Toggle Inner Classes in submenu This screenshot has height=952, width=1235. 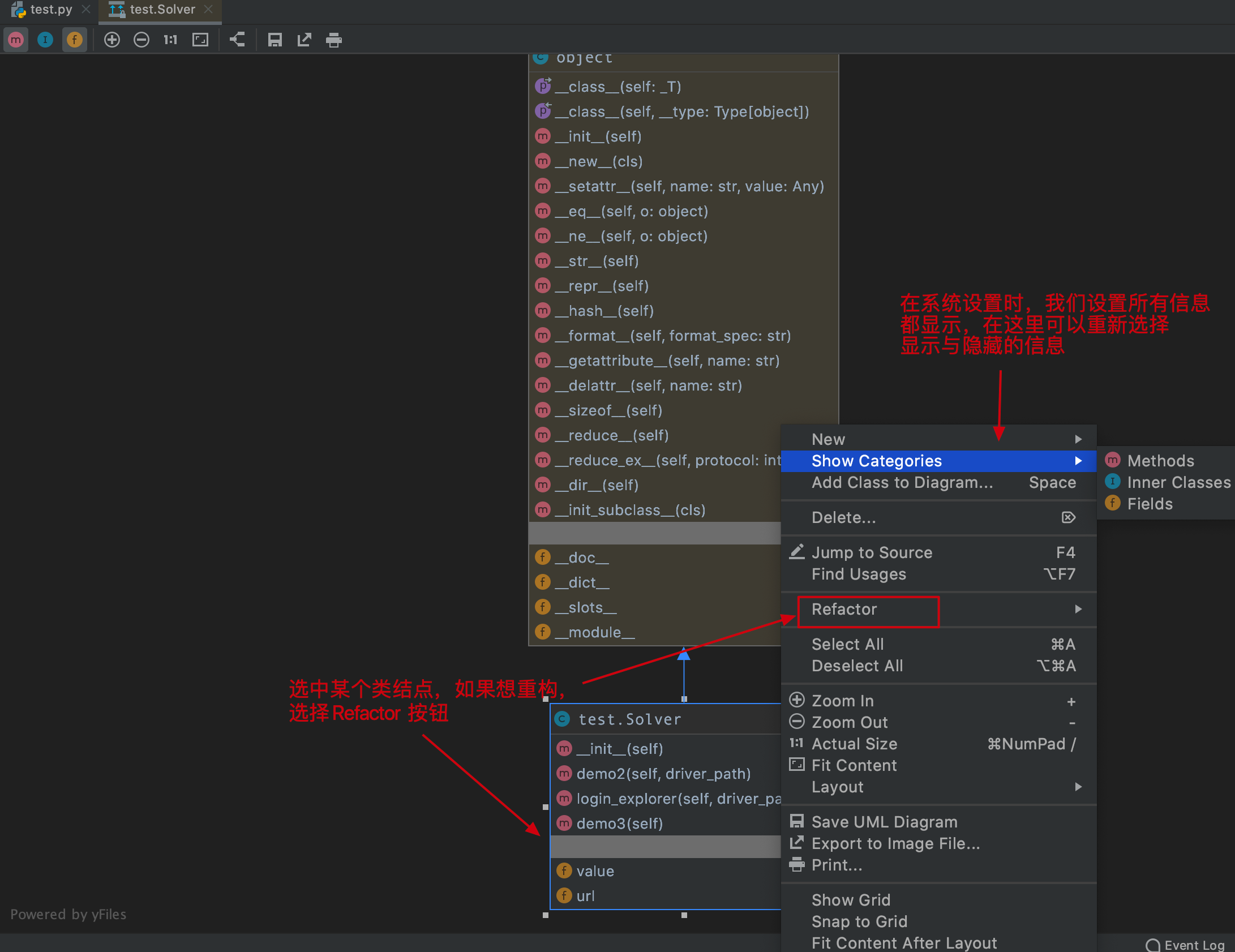1166,482
